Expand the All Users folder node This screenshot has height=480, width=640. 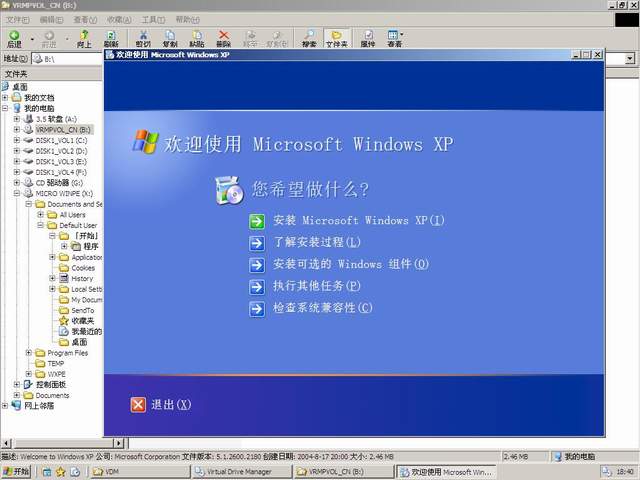(x=40, y=214)
